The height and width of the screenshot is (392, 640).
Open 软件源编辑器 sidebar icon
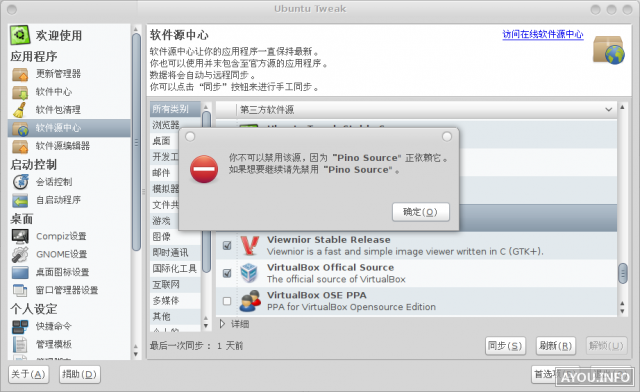tap(20, 146)
